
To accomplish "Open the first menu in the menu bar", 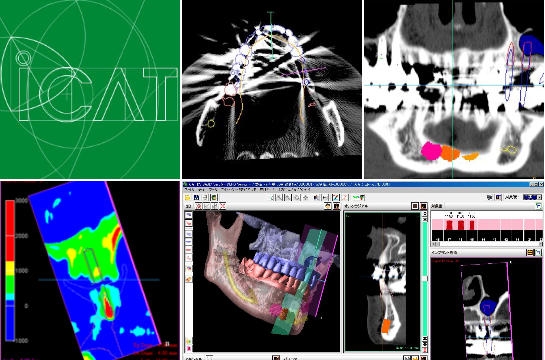I will coord(189,189).
